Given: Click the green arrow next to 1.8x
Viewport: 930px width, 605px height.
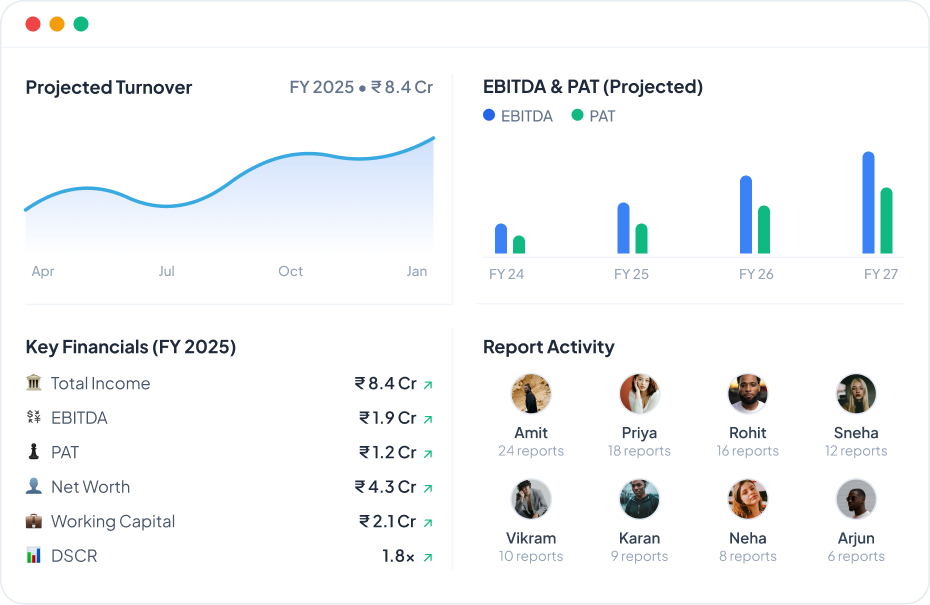Looking at the screenshot, I should pos(428,557).
